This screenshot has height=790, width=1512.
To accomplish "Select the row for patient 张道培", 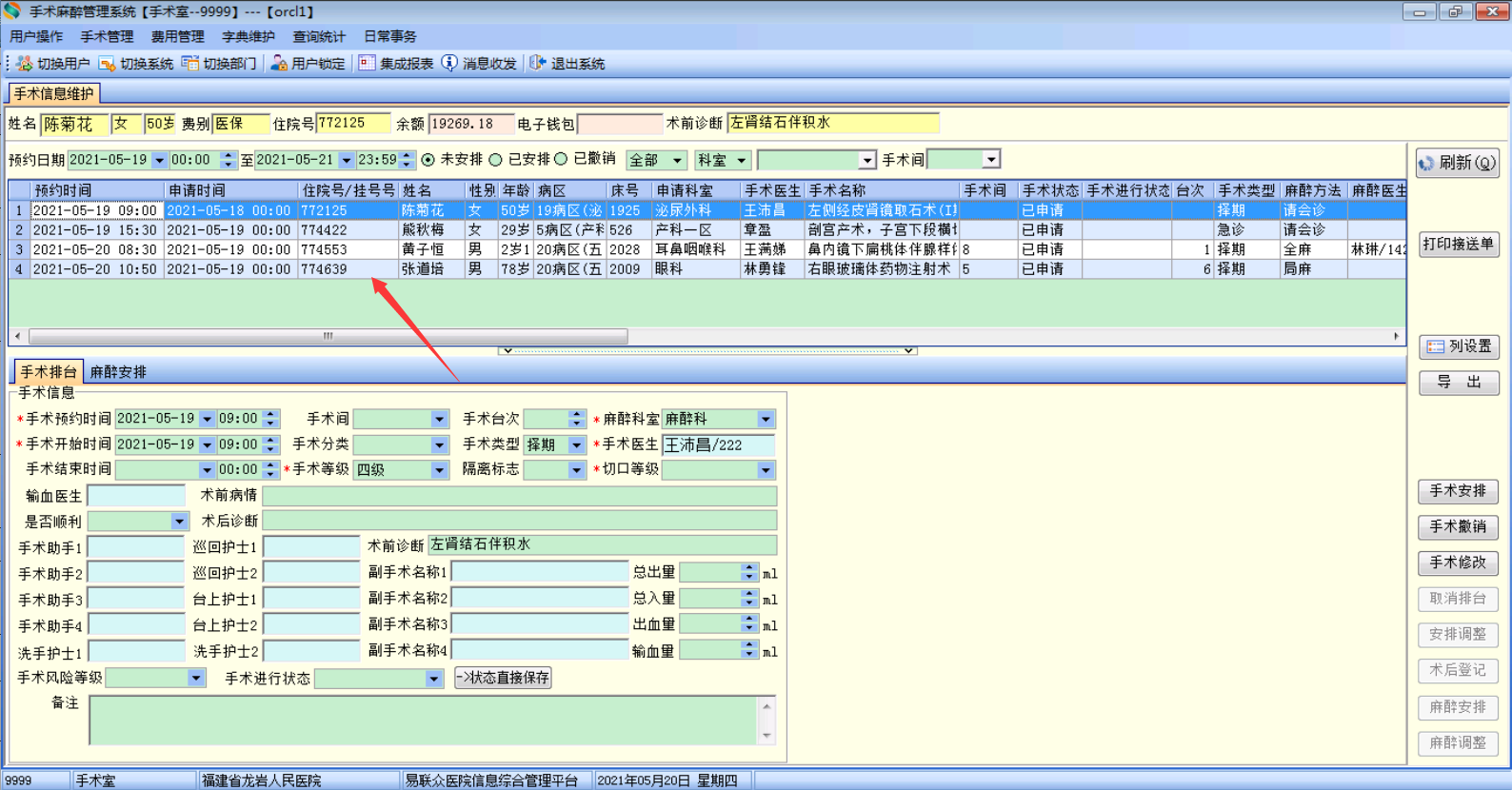I will pyautogui.click(x=706, y=269).
